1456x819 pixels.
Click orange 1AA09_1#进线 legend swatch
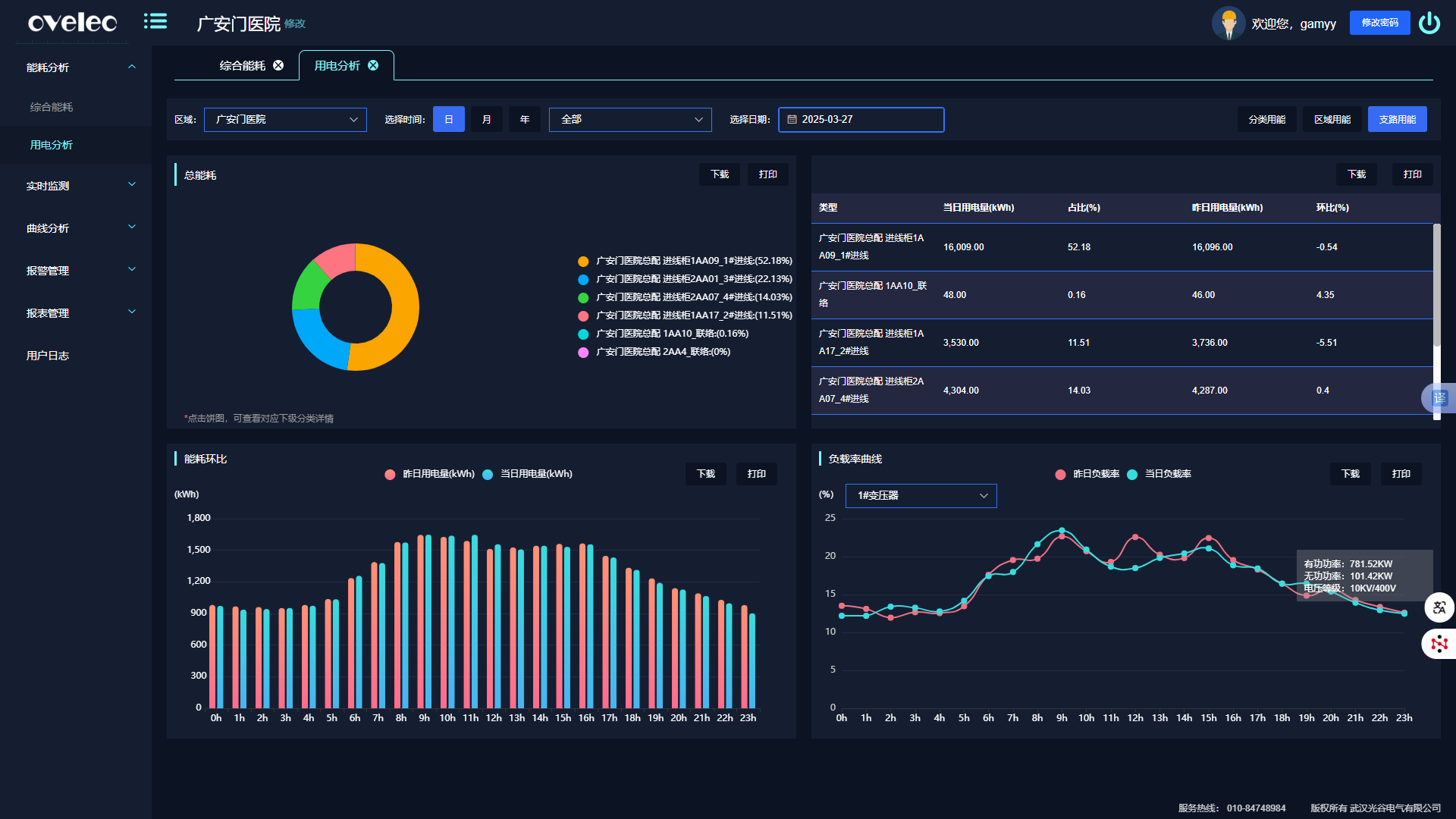pos(583,262)
